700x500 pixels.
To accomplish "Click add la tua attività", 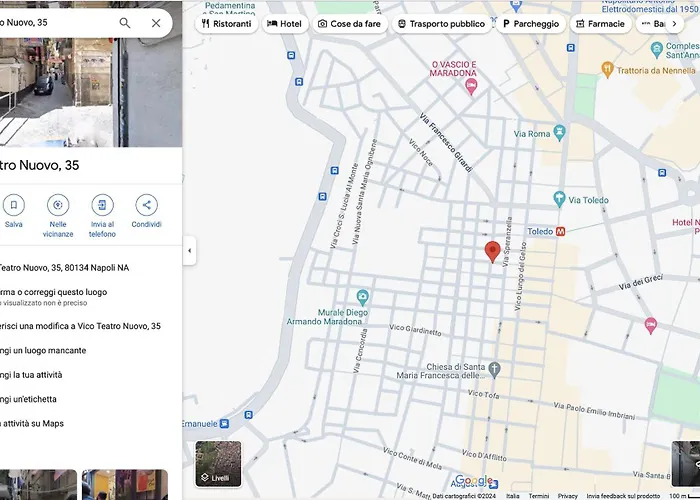I will [31, 375].
